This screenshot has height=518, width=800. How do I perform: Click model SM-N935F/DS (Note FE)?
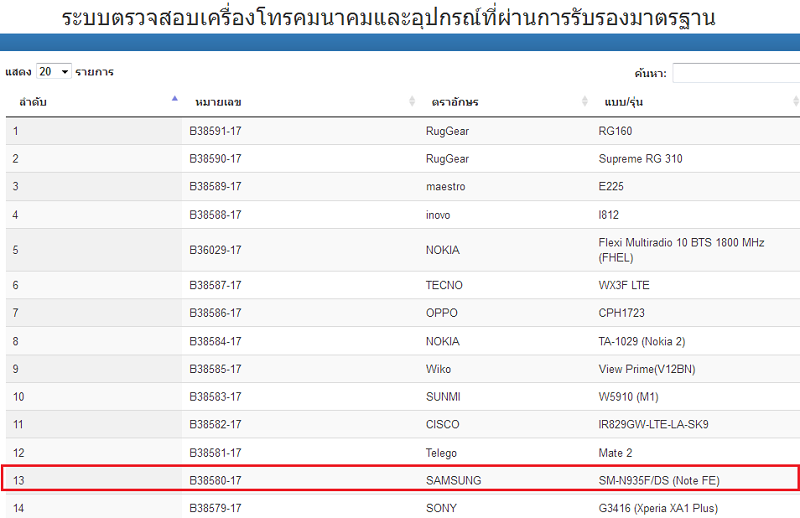point(659,480)
